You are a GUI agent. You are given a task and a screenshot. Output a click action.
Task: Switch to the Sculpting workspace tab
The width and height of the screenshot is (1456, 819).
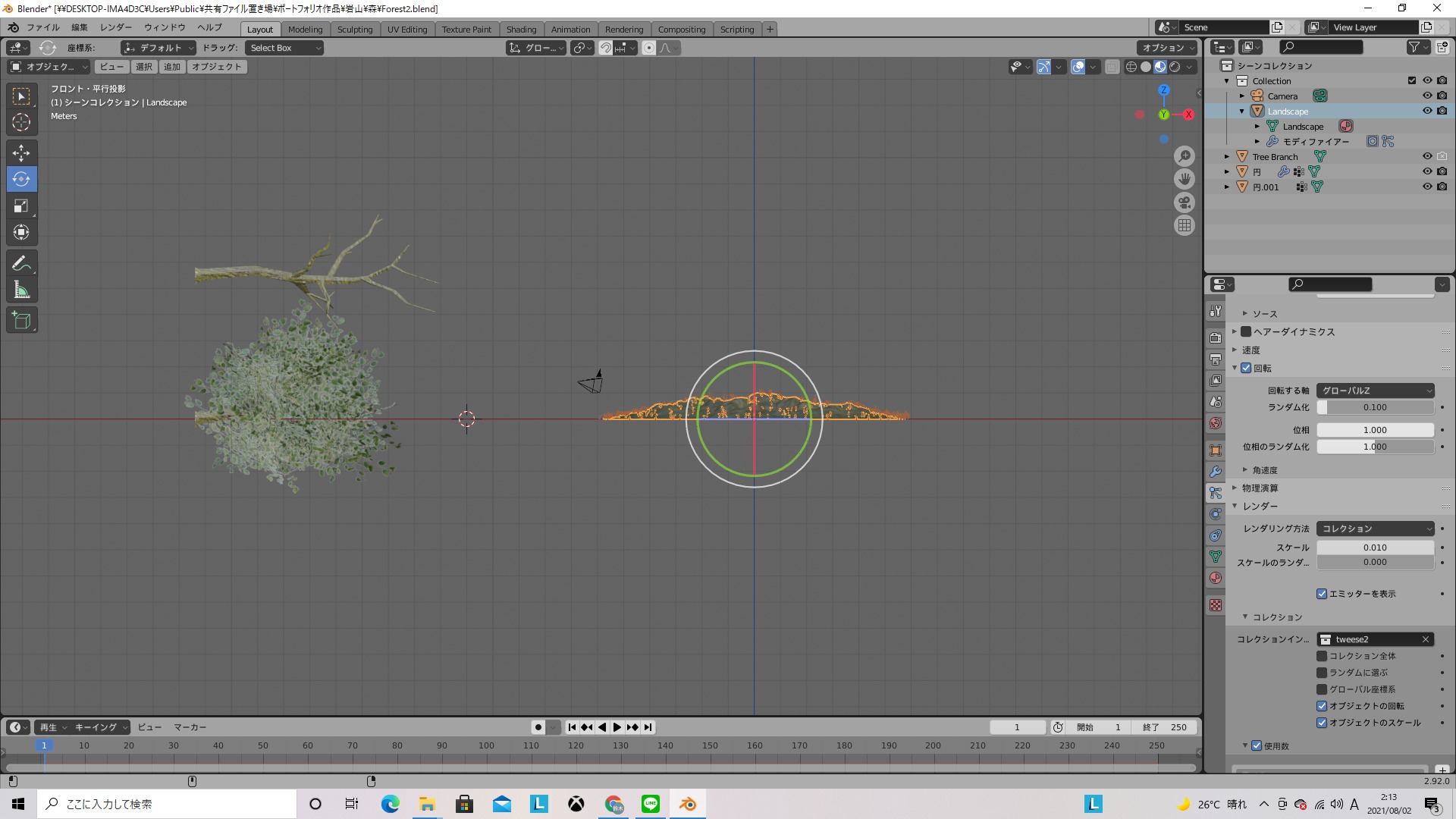coord(354,29)
